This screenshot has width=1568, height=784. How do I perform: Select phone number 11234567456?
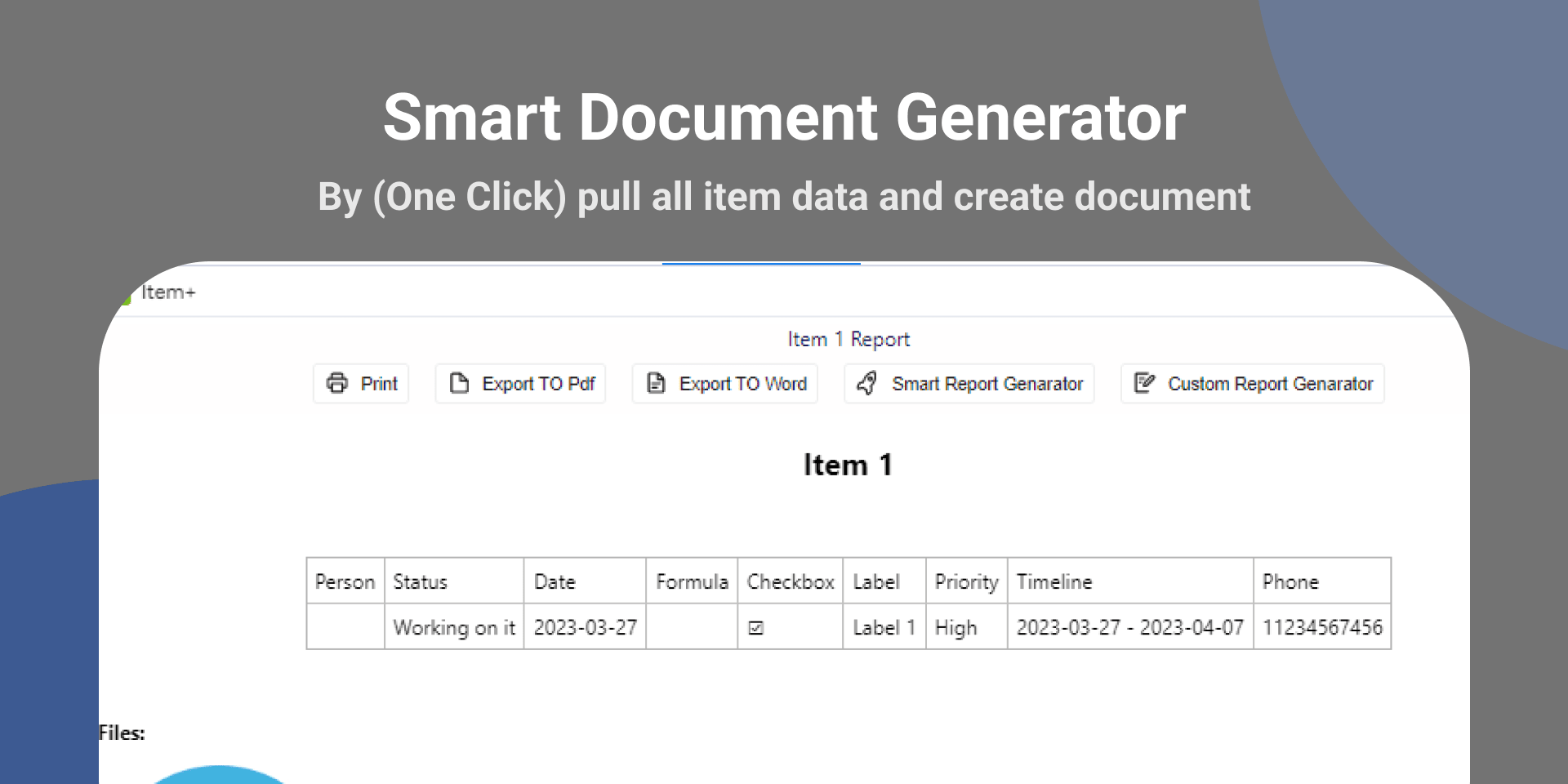point(1322,627)
